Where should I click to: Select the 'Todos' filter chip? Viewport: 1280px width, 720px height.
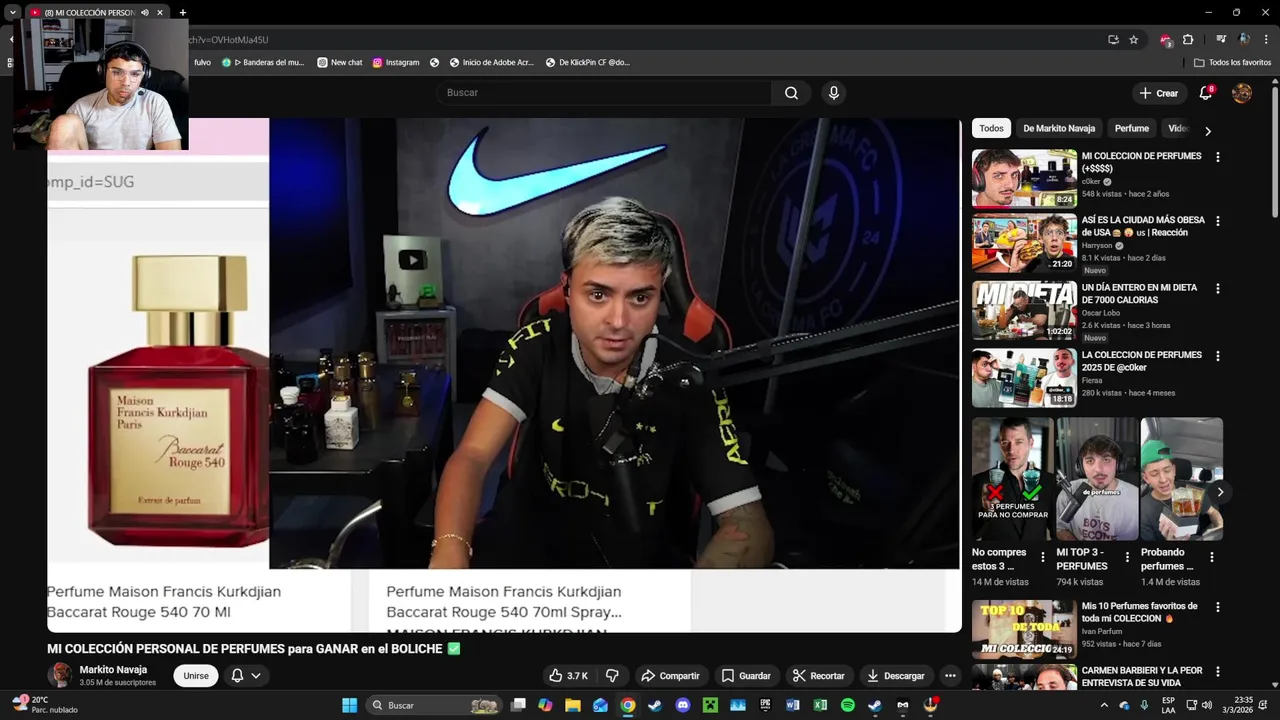(x=991, y=129)
